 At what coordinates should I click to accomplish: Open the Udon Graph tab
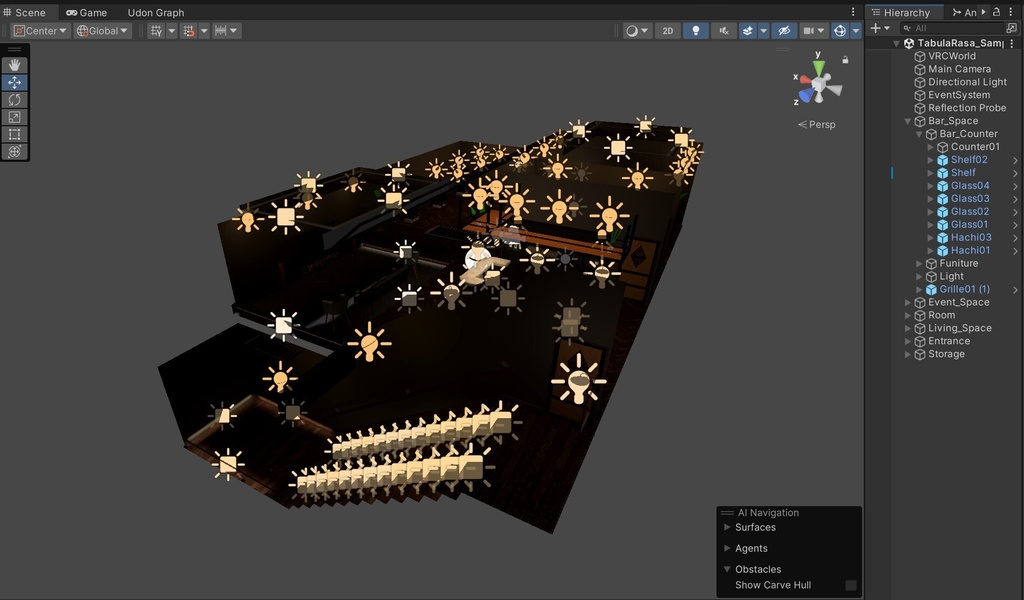pyautogui.click(x=155, y=12)
